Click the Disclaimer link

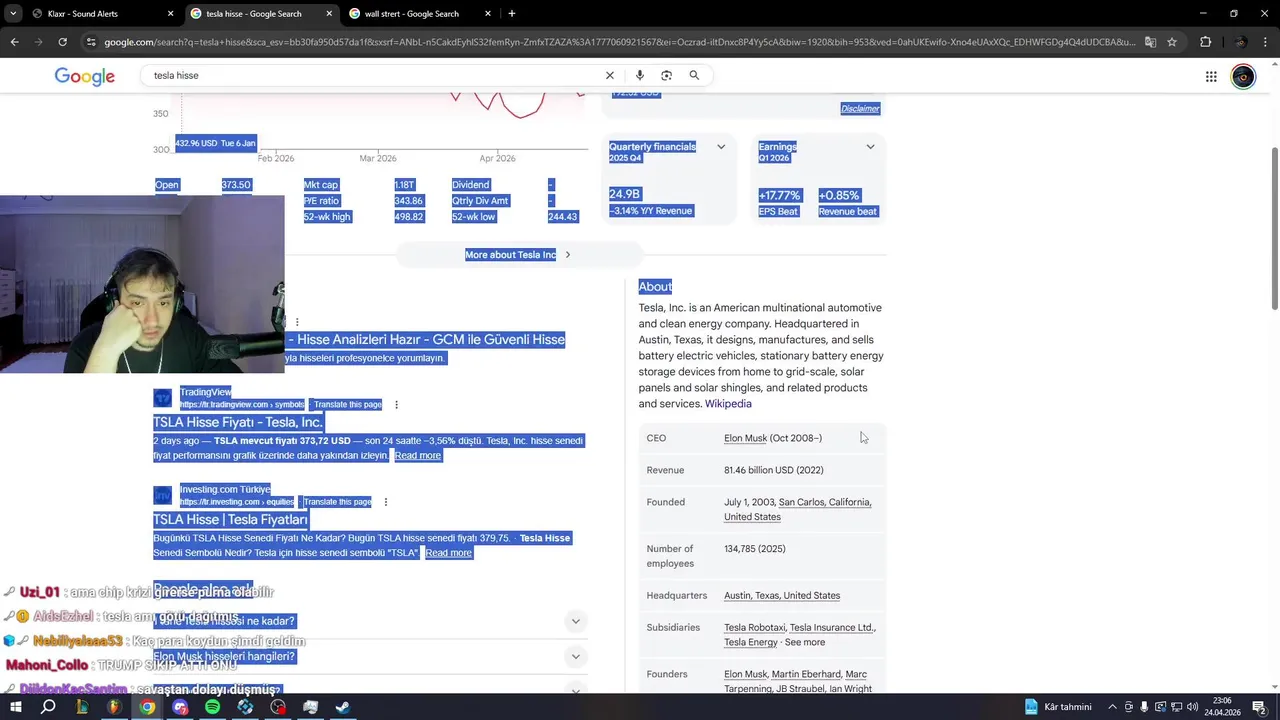860,108
